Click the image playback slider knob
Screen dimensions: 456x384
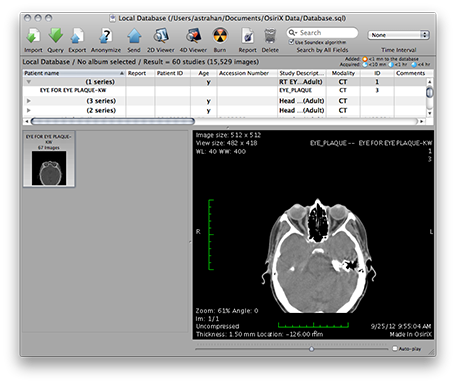(311, 349)
